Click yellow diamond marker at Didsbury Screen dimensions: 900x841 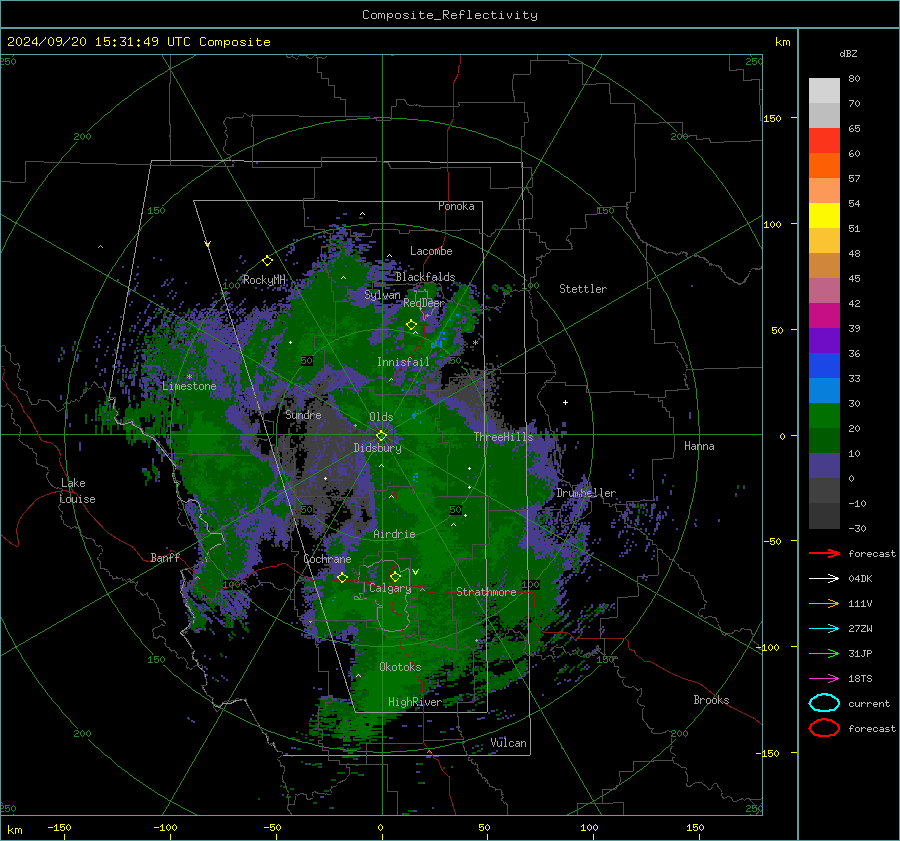coord(381,436)
